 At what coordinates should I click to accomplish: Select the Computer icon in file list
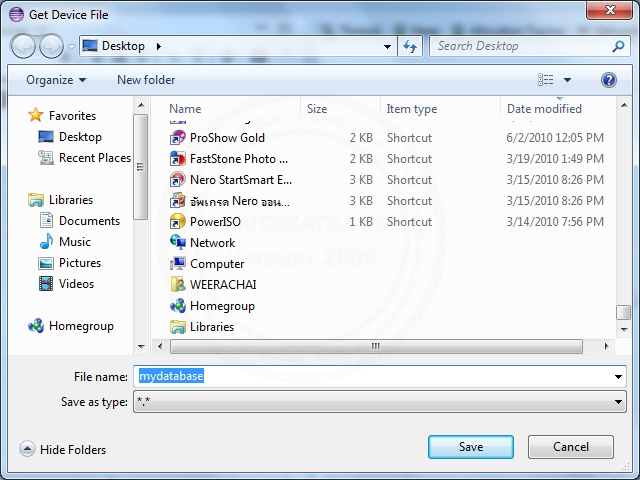pyautogui.click(x=178, y=264)
